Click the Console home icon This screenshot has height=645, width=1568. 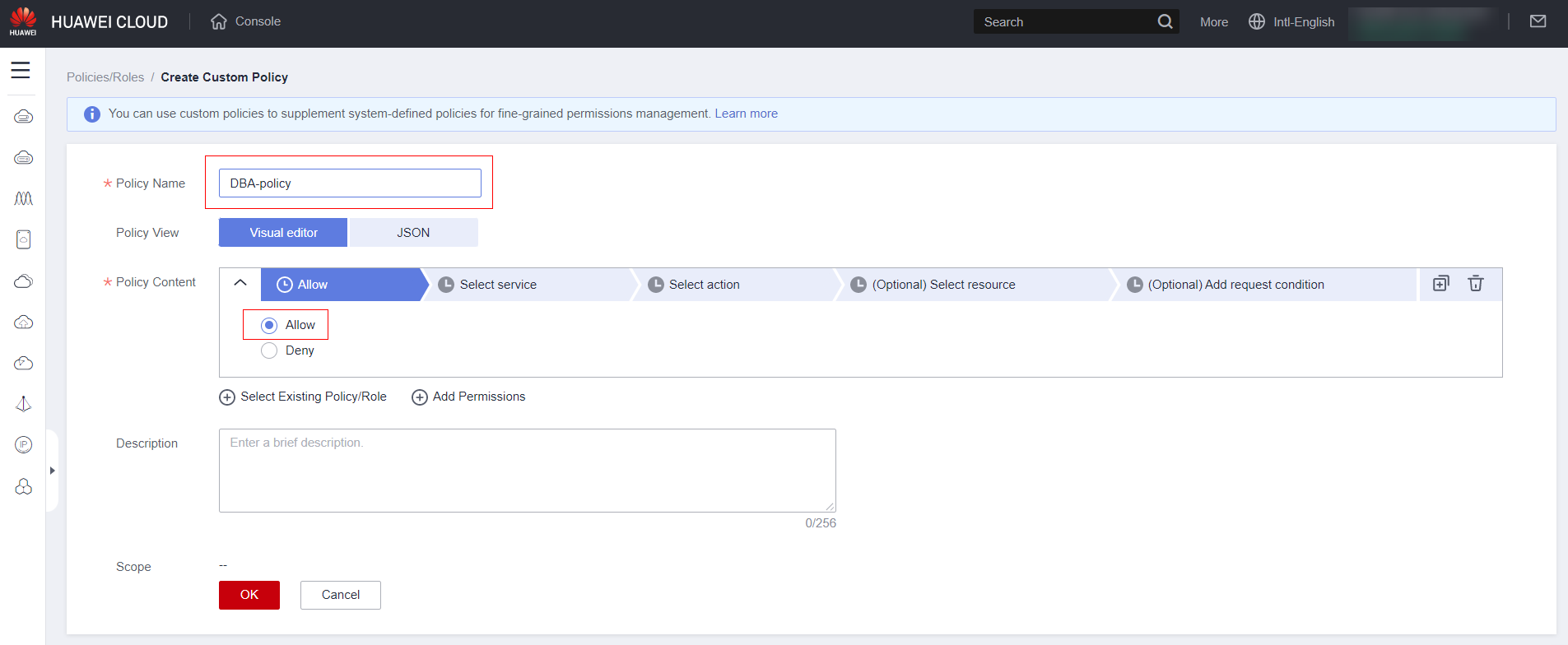tap(218, 21)
